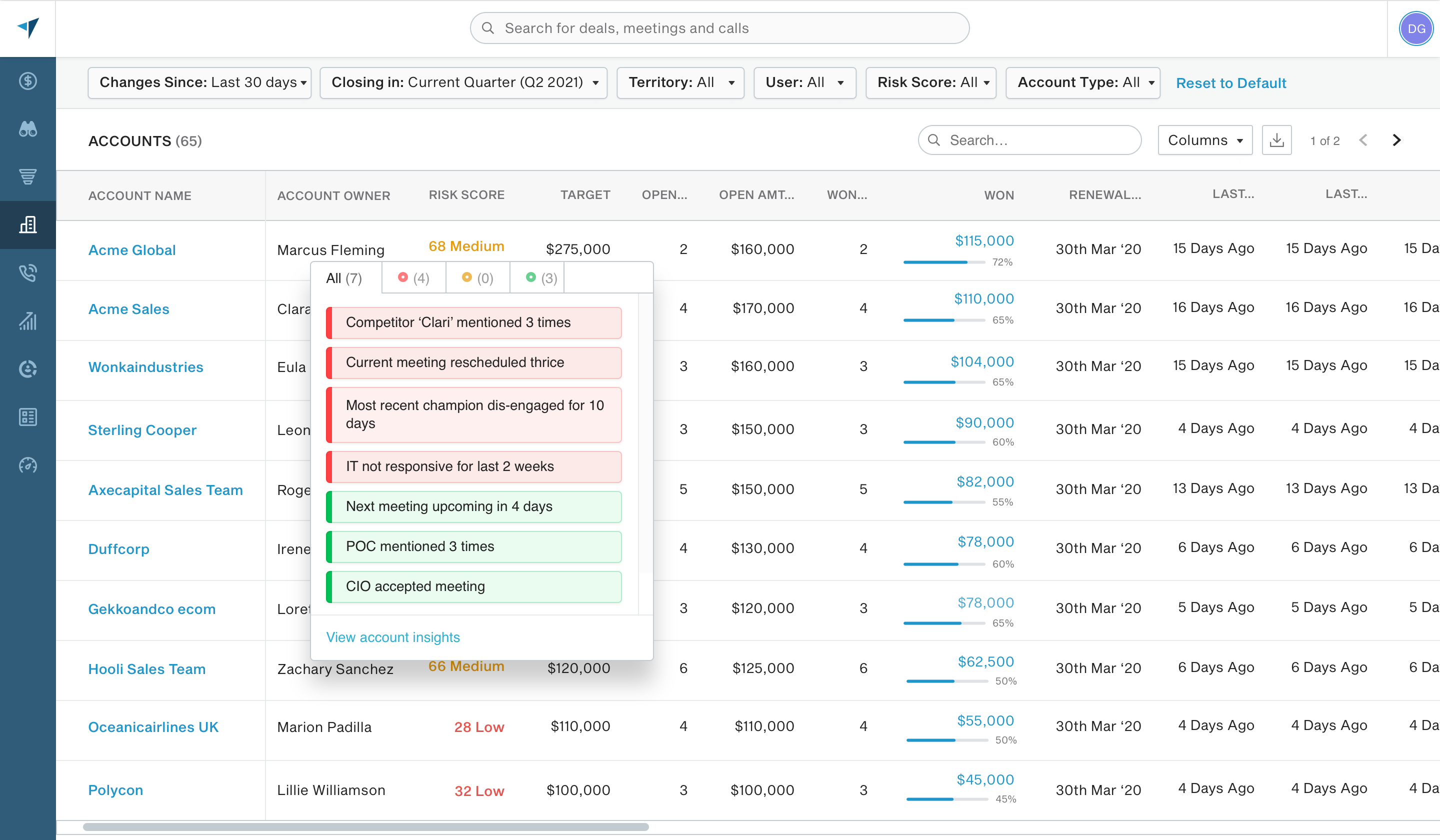
Task: Click the 32 Low risk score
Action: pyautogui.click(x=479, y=791)
